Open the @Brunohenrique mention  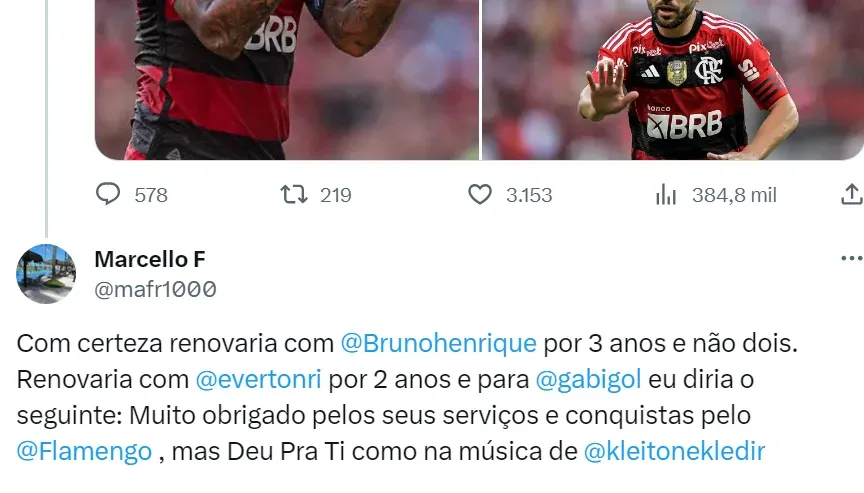[x=439, y=343]
